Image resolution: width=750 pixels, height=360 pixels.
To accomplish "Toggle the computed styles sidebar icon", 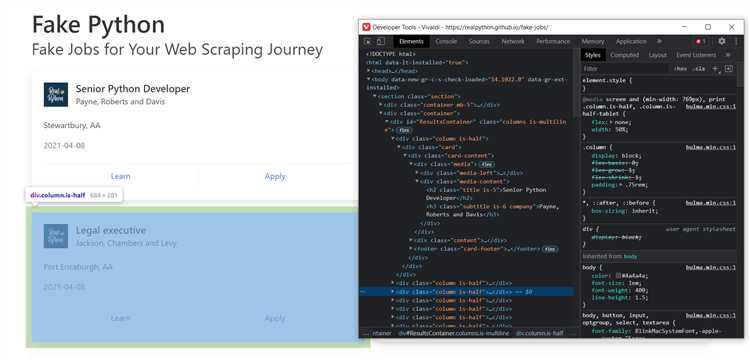I will click(728, 68).
